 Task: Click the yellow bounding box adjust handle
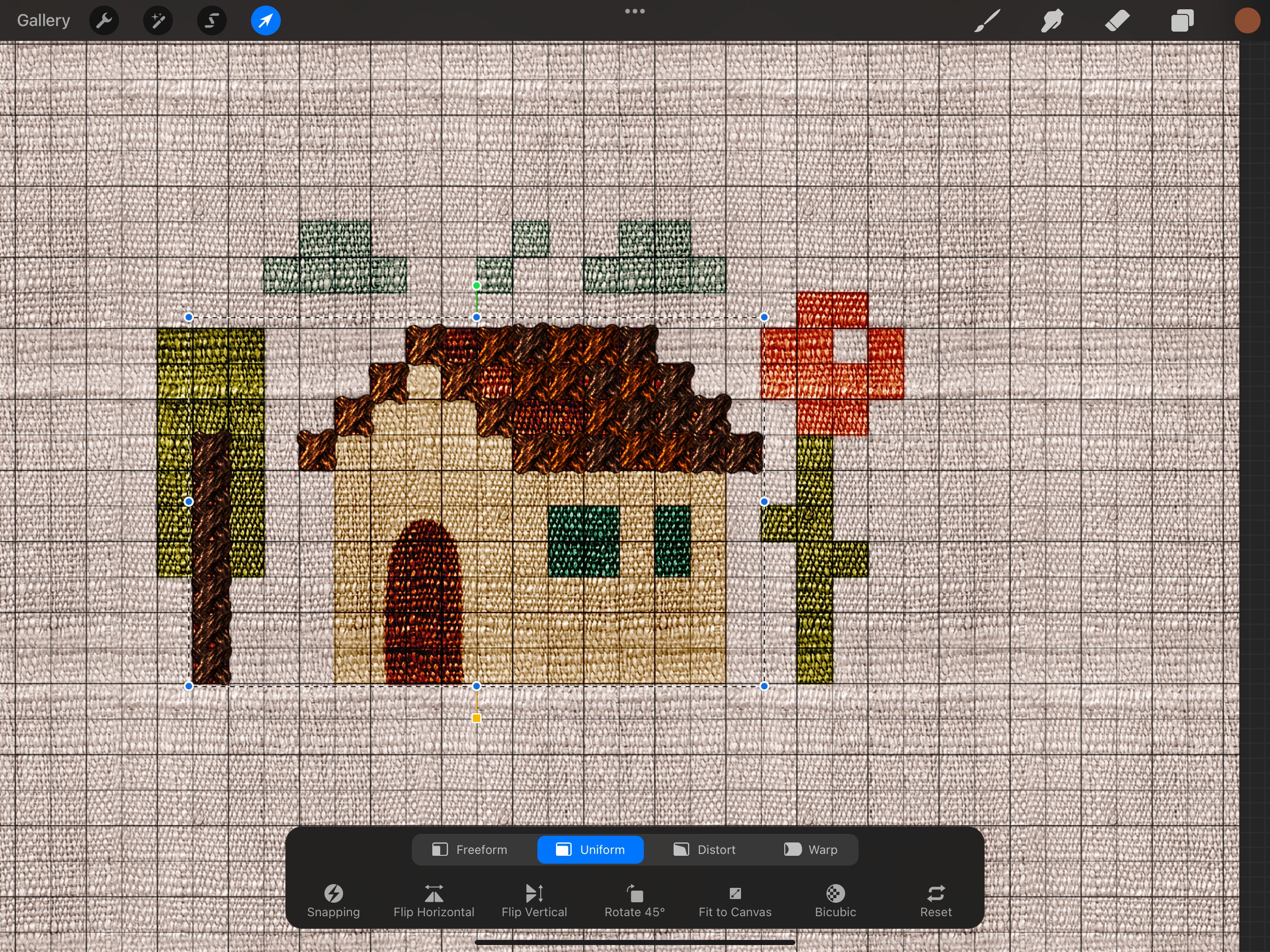(x=476, y=718)
